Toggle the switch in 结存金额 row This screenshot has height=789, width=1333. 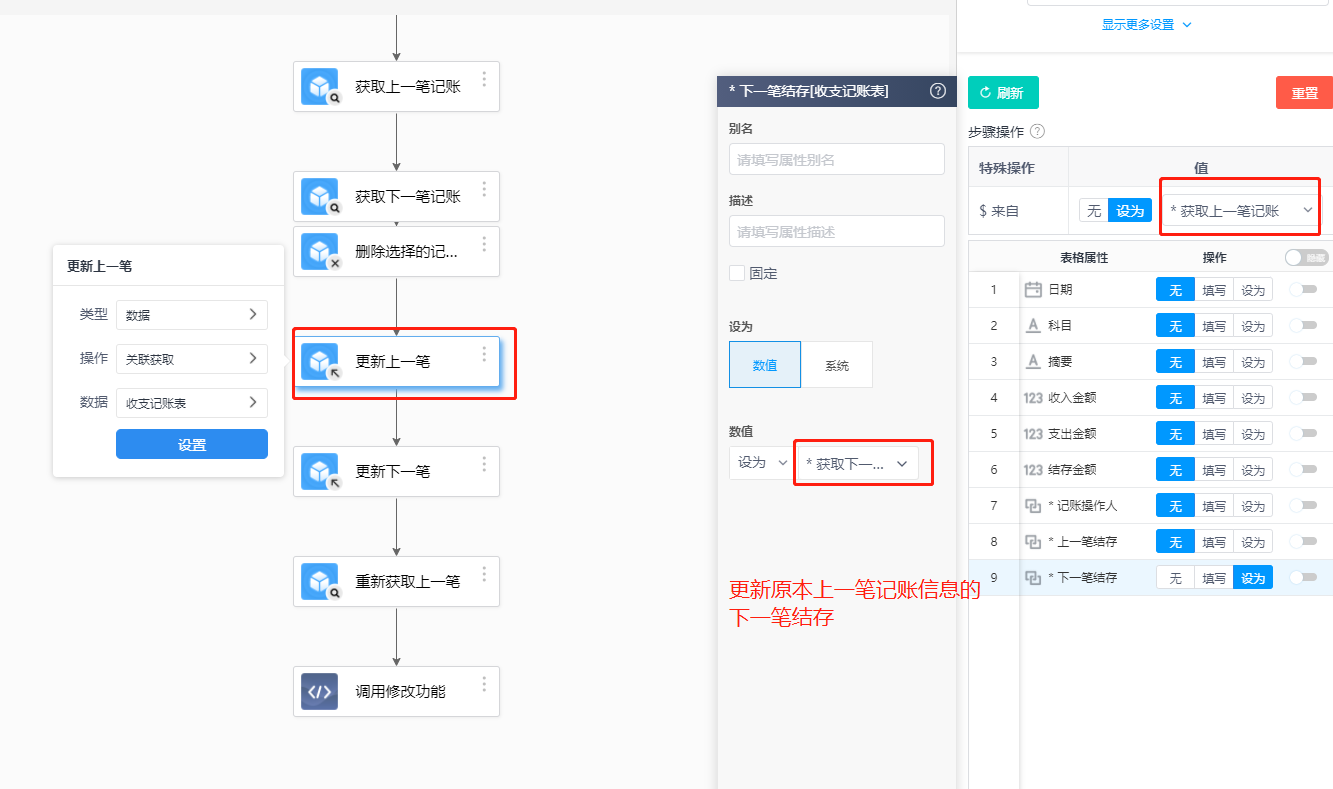[x=1303, y=470]
